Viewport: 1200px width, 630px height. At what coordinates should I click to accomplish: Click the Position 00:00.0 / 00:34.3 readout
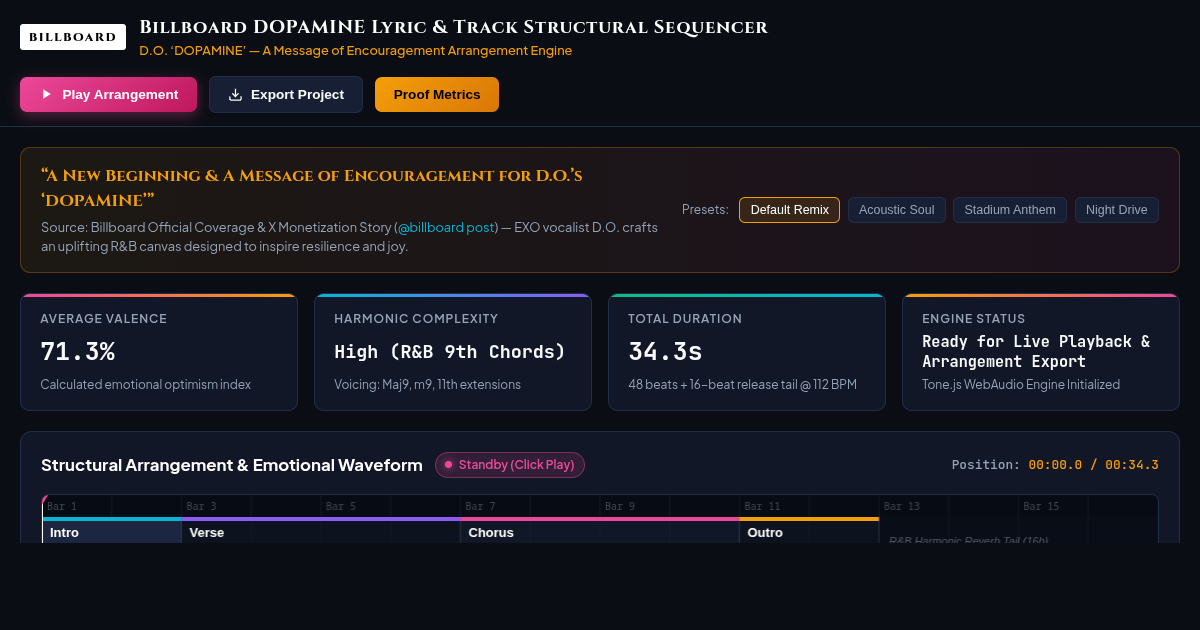click(1055, 465)
